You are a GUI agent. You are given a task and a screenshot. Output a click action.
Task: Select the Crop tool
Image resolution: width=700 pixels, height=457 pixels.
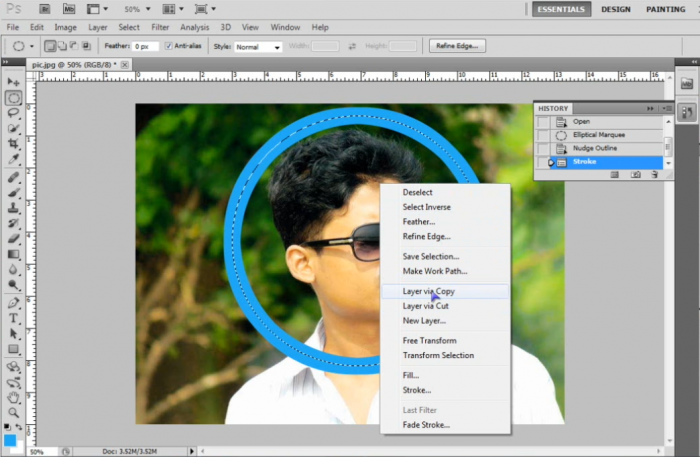coord(14,144)
